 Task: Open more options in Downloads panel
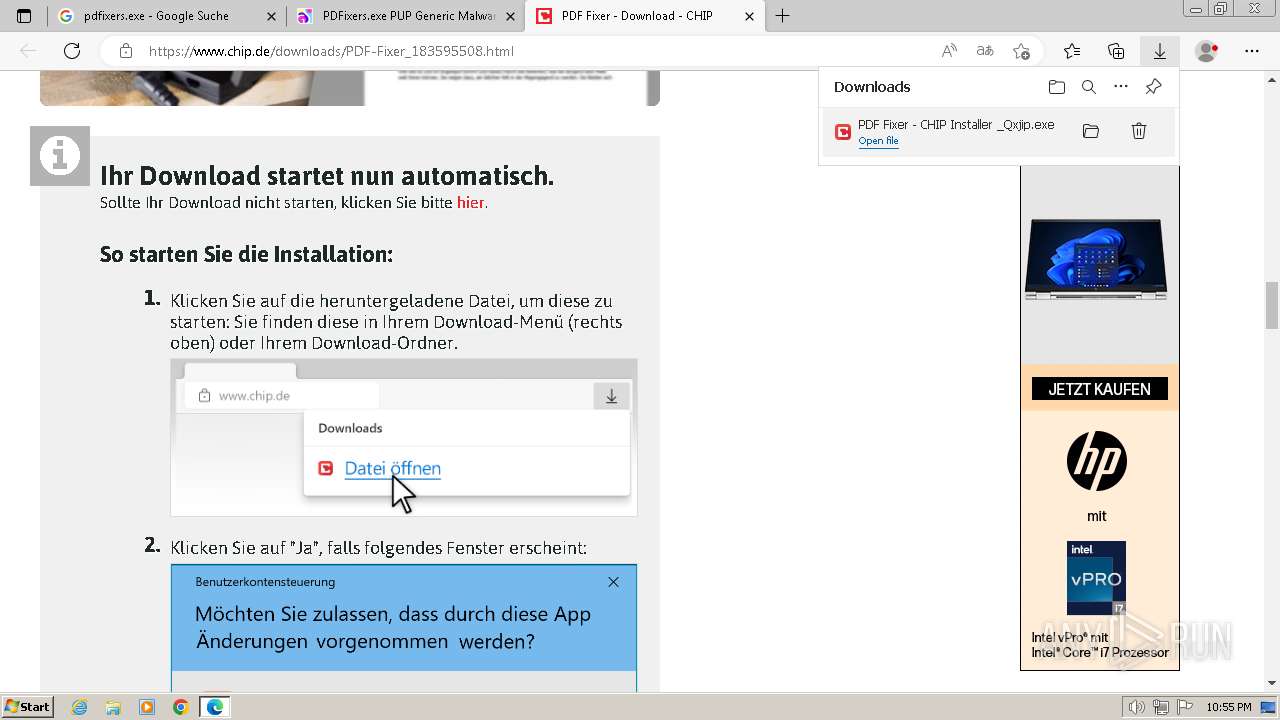coord(1121,87)
